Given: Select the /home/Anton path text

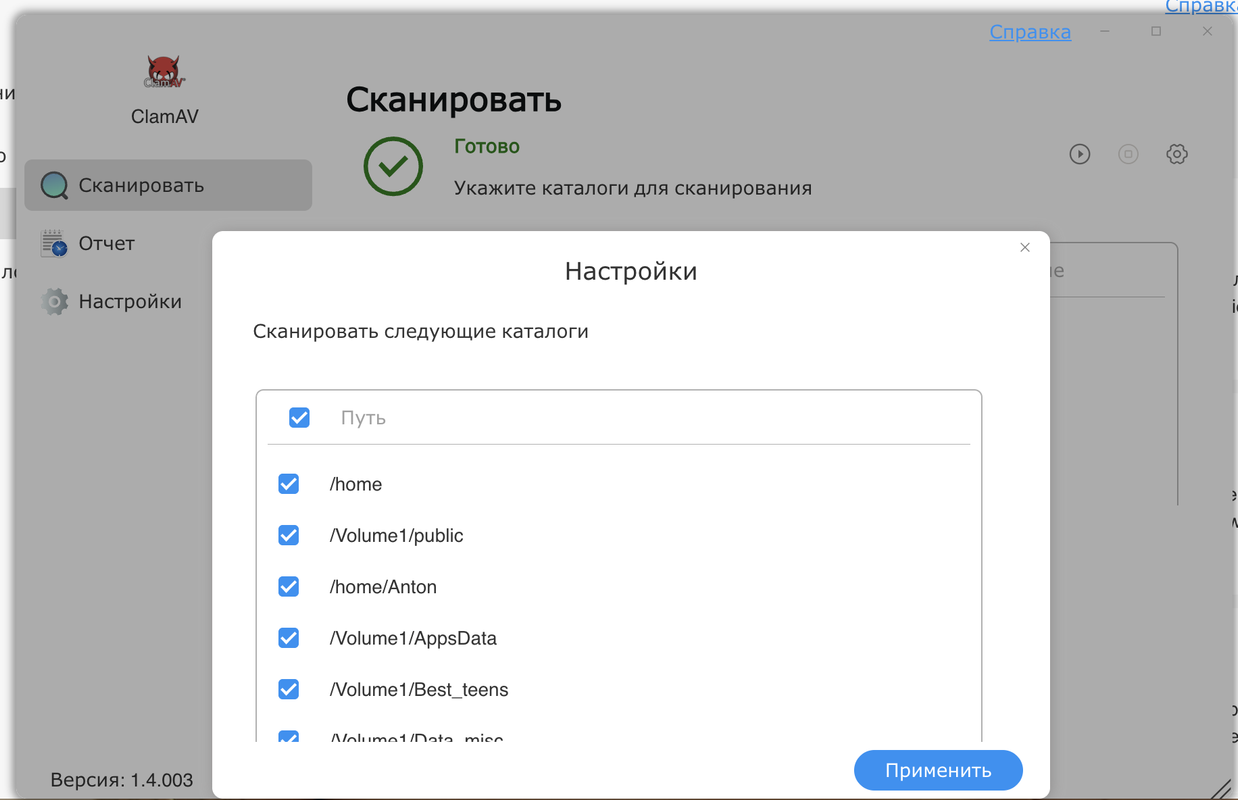Looking at the screenshot, I should coord(383,587).
